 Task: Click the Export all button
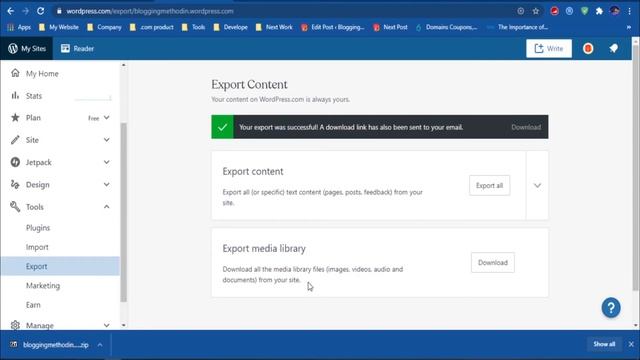tap(489, 185)
